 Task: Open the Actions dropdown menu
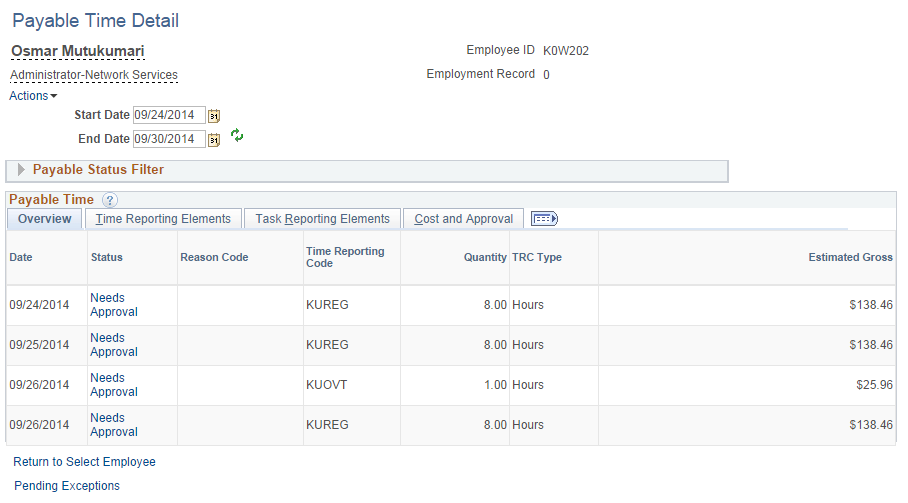33,96
